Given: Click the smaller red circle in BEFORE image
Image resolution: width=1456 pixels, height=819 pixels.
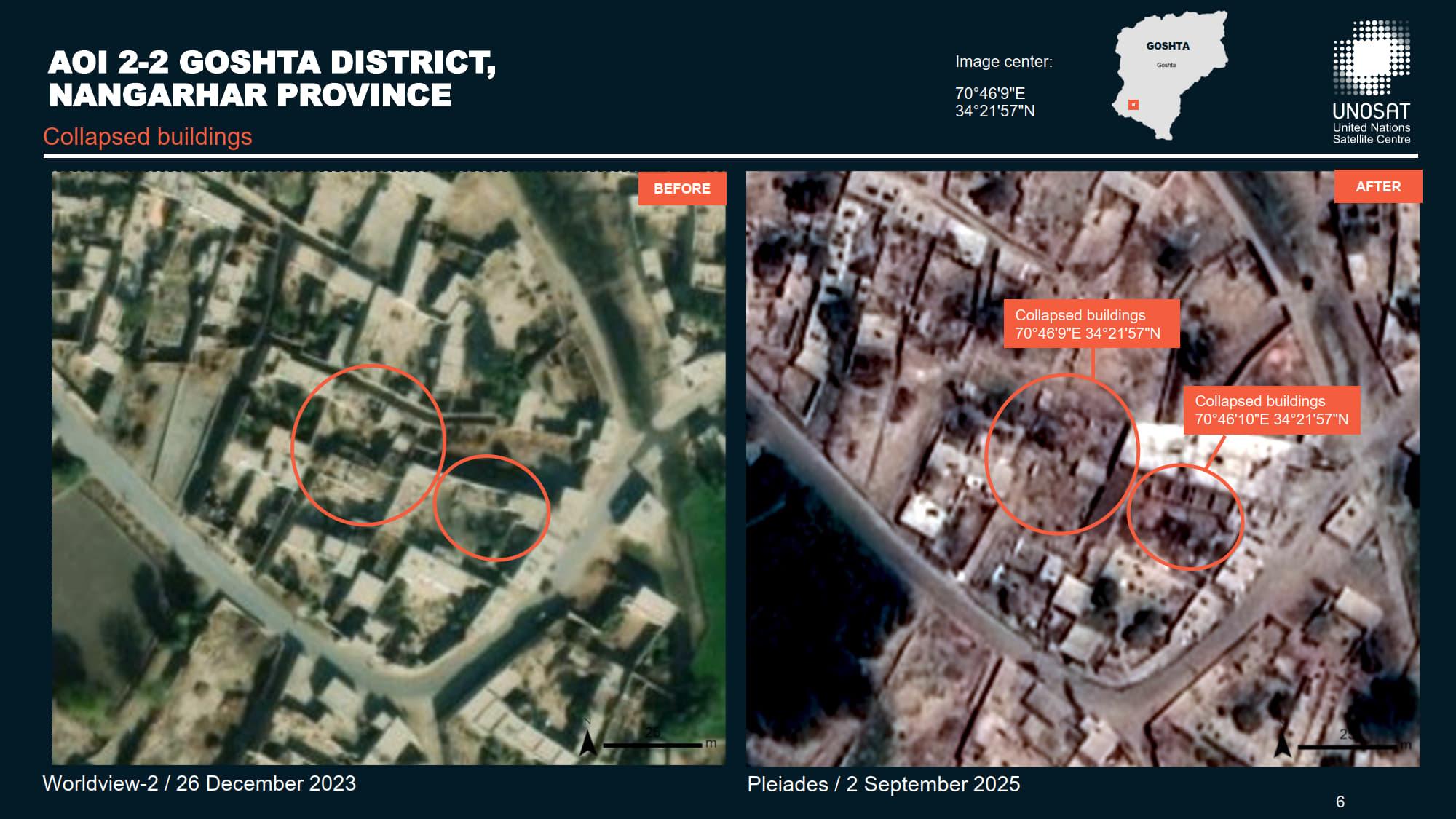Looking at the screenshot, I should (491, 507).
